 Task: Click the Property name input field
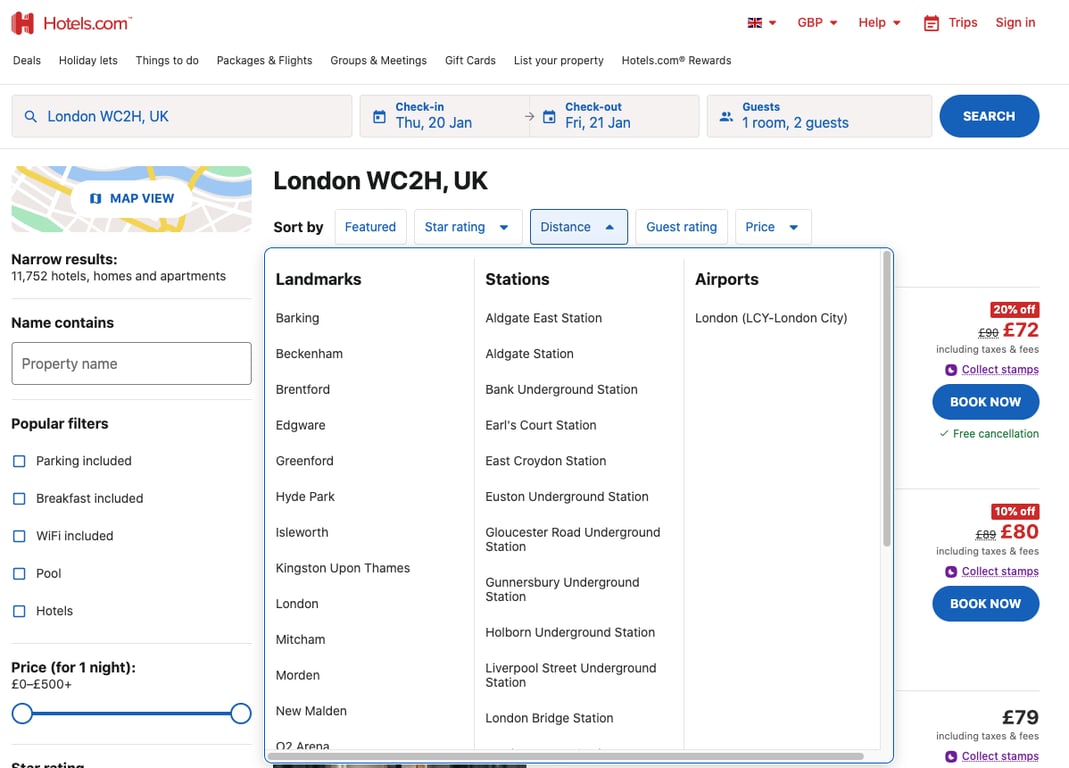click(x=132, y=364)
